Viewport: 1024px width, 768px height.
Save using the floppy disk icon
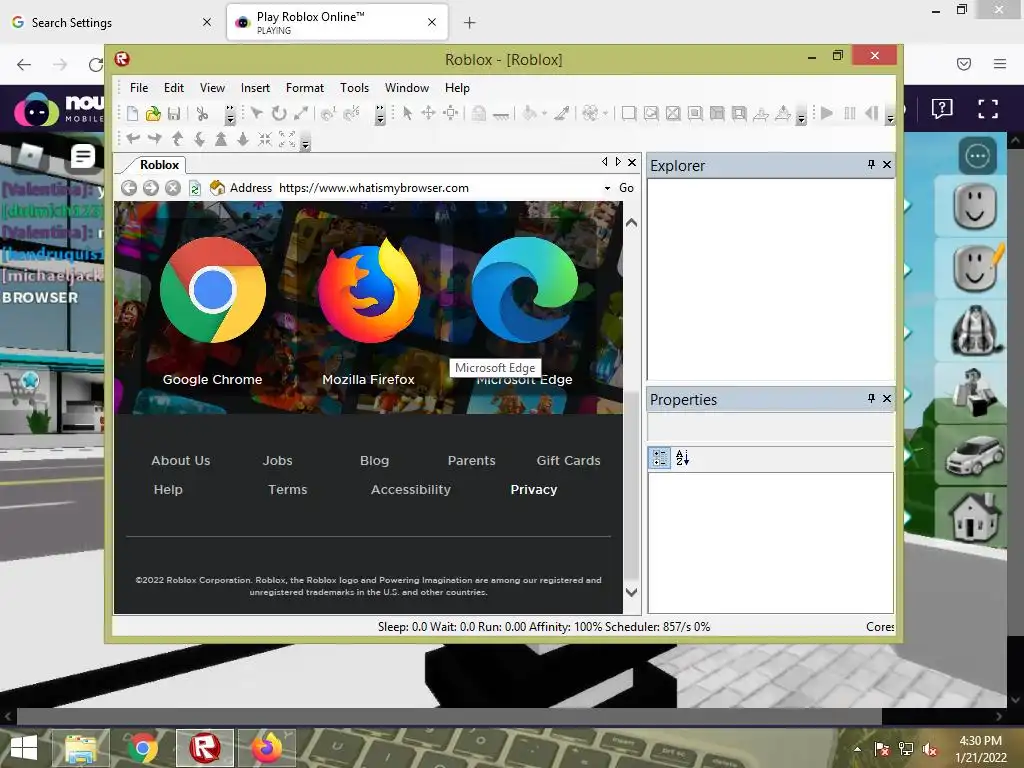174,114
